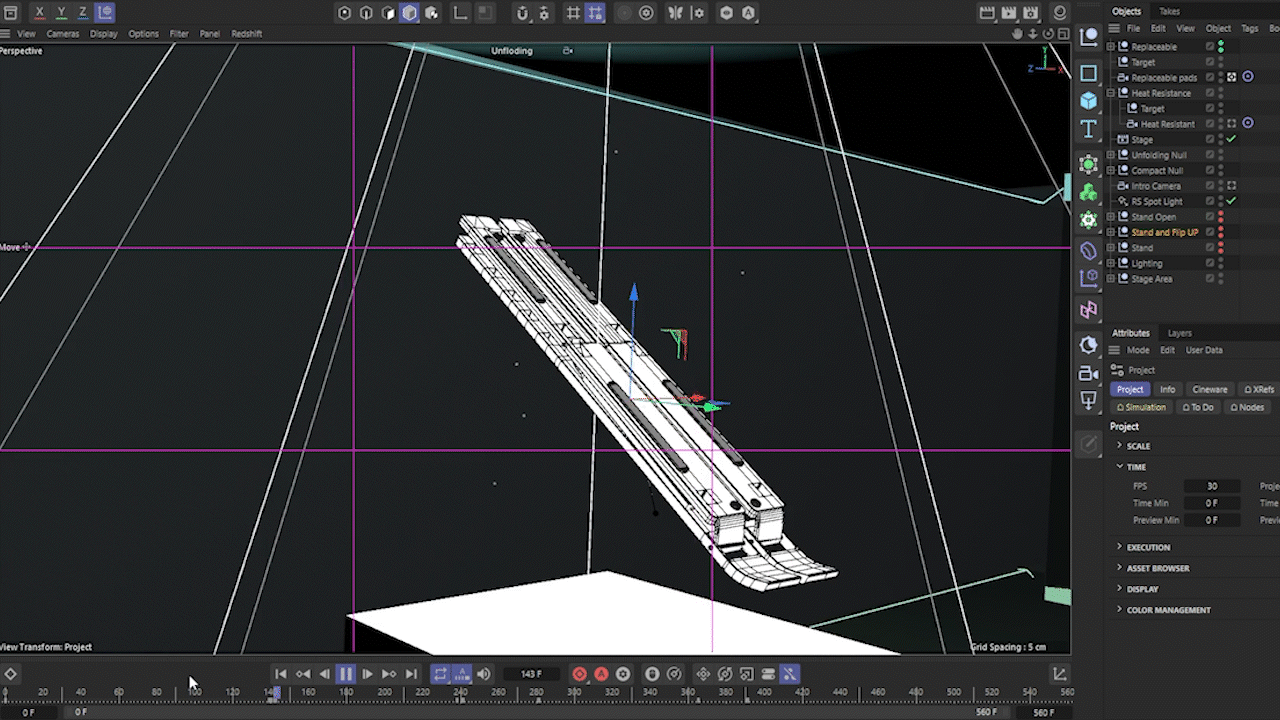Open the XRefs project tab
Image resolution: width=1280 pixels, height=720 pixels.
click(x=1259, y=389)
